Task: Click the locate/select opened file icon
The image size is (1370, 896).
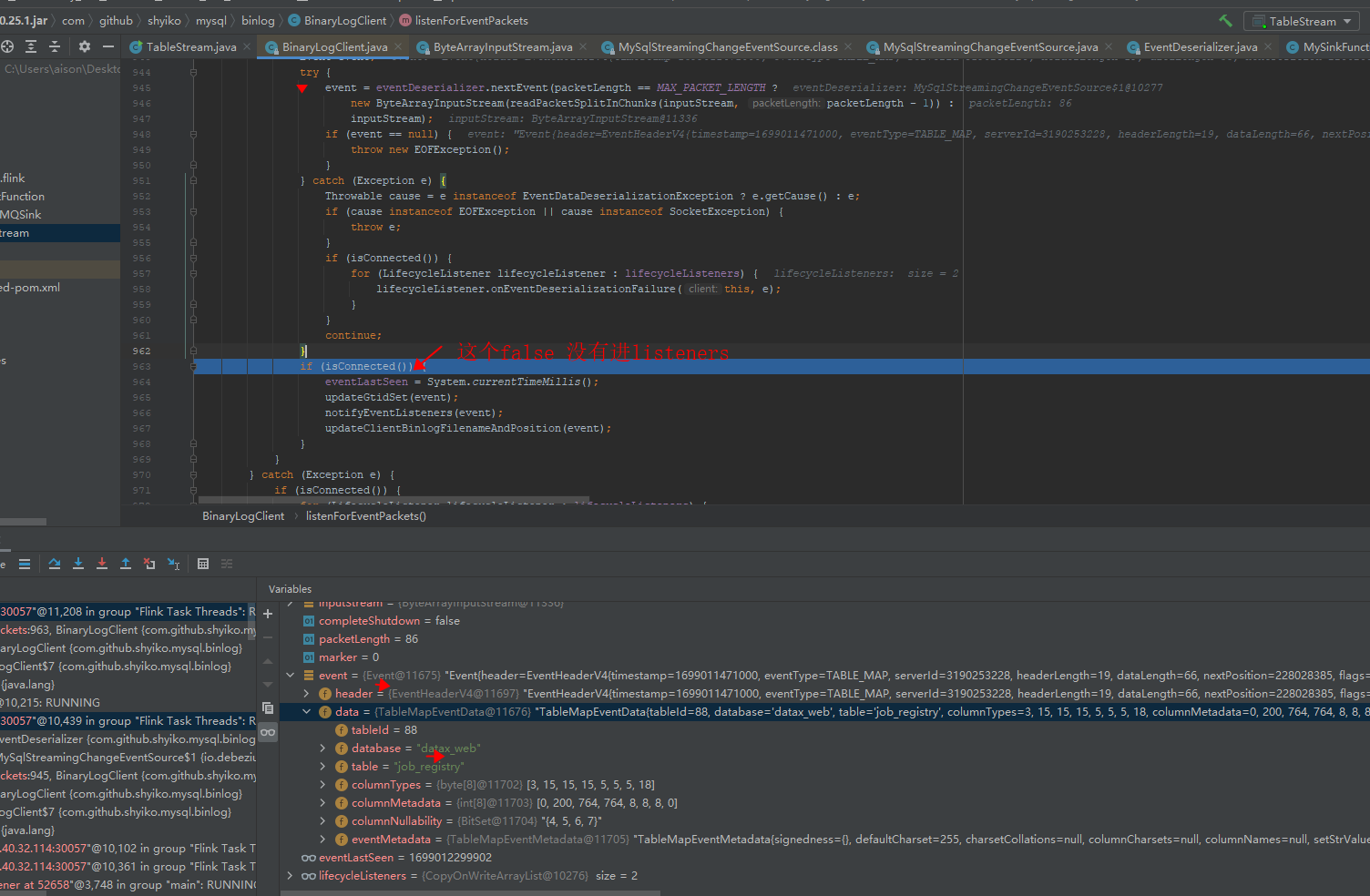Action: click(7, 46)
